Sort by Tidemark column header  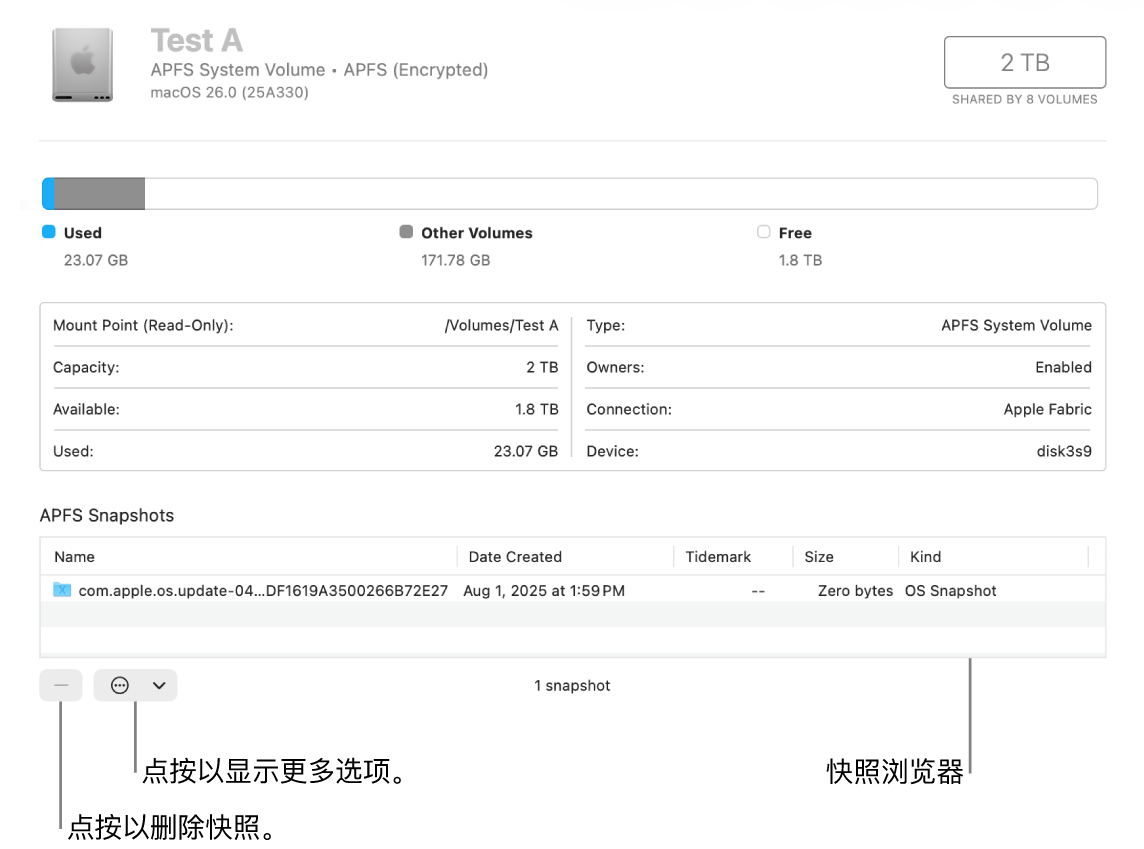(x=718, y=557)
